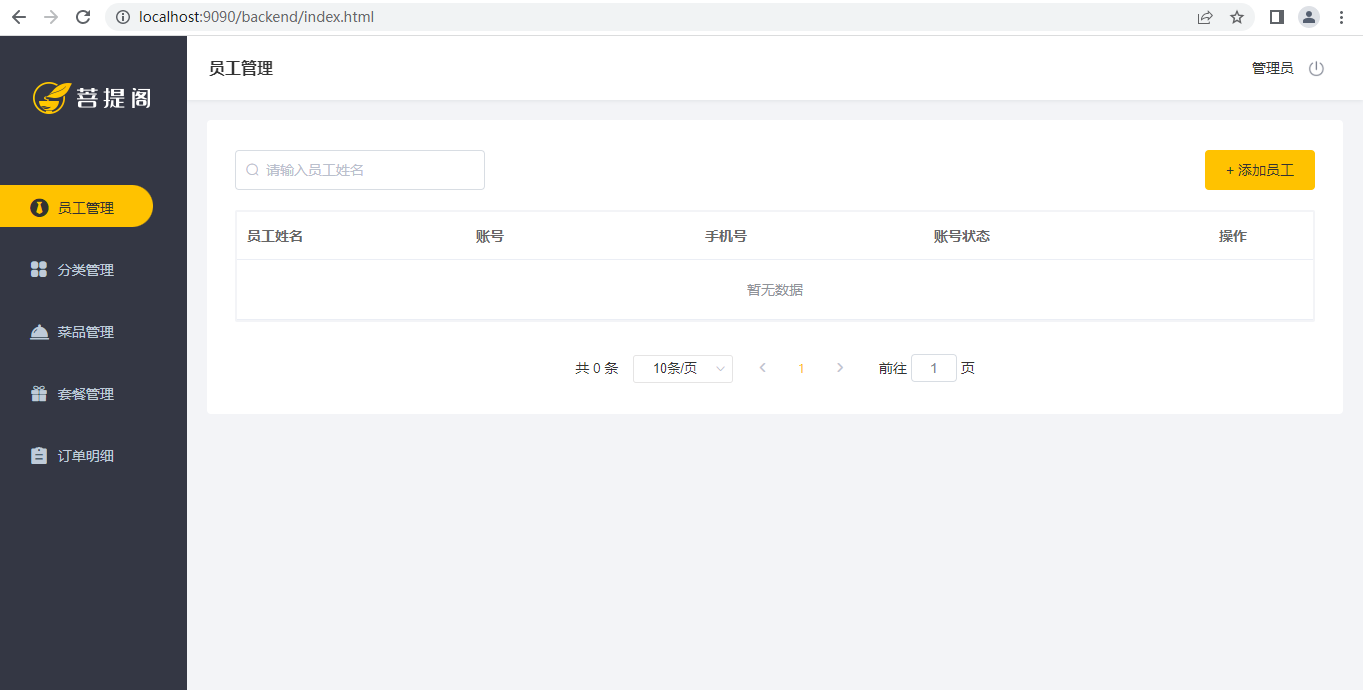The width and height of the screenshot is (1363, 690).
Task: Click the power logout icon
Action: point(1316,69)
